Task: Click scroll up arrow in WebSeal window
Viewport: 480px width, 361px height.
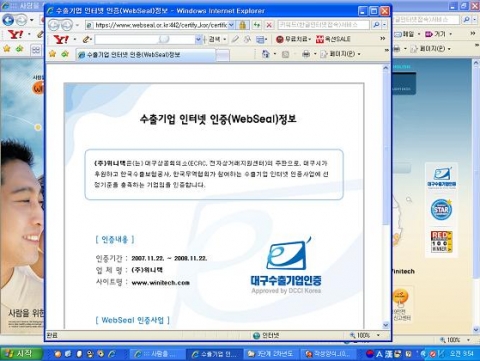Action: 386,68
